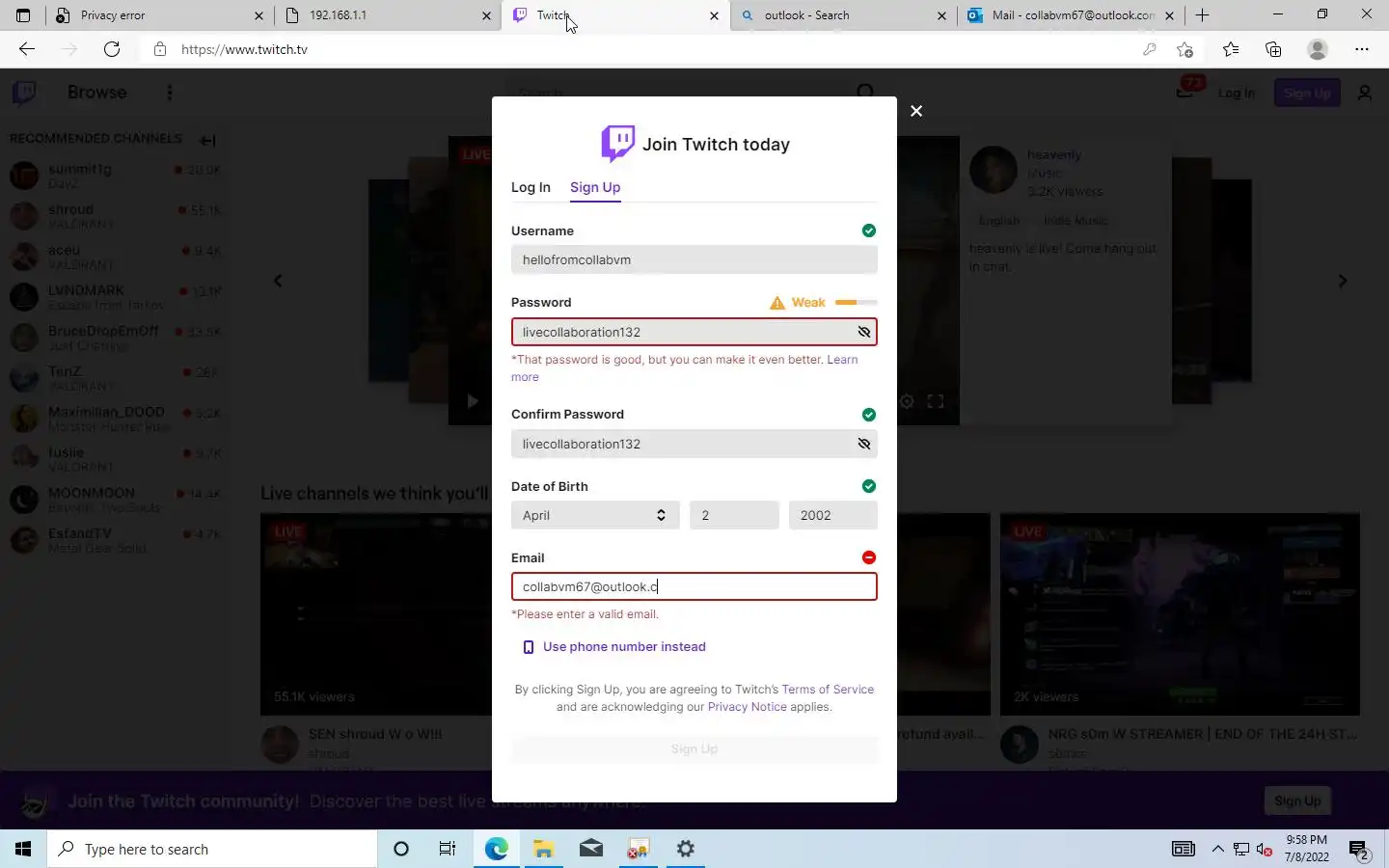Click the birth year field showing 2002

tap(833, 515)
